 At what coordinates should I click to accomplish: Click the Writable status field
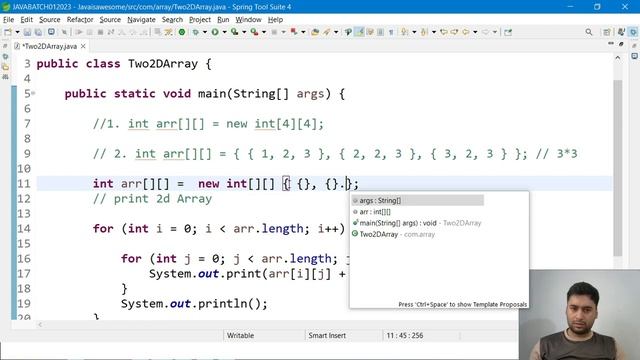click(240, 336)
